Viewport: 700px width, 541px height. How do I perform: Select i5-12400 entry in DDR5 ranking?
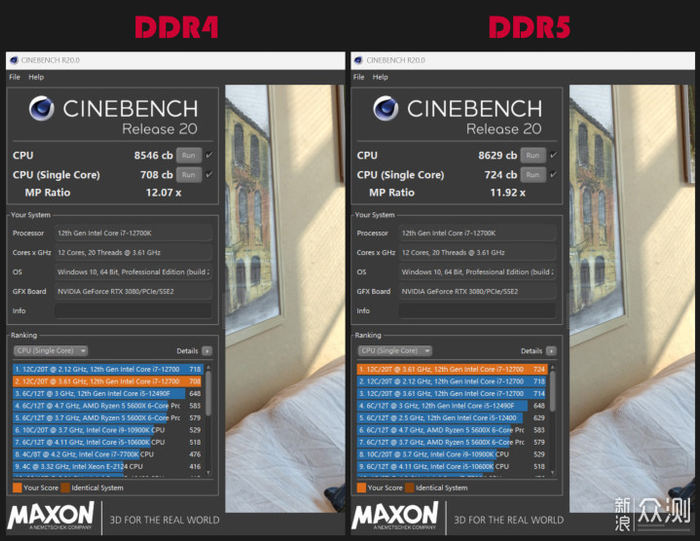coord(452,418)
